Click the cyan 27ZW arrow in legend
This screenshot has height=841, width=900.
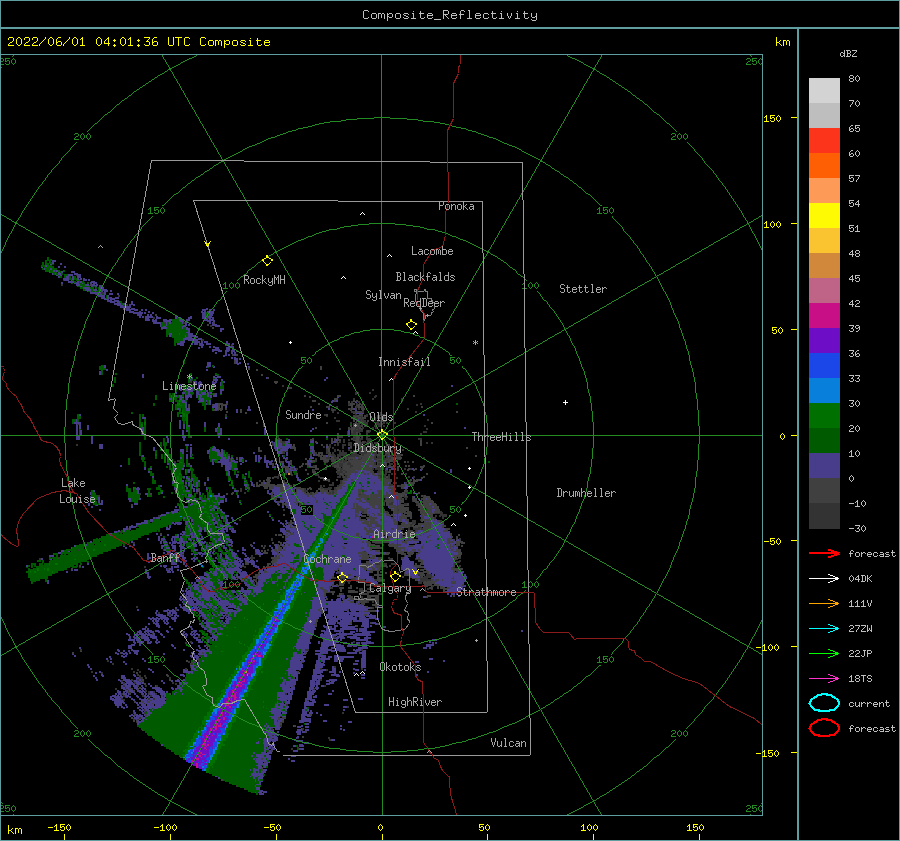824,629
